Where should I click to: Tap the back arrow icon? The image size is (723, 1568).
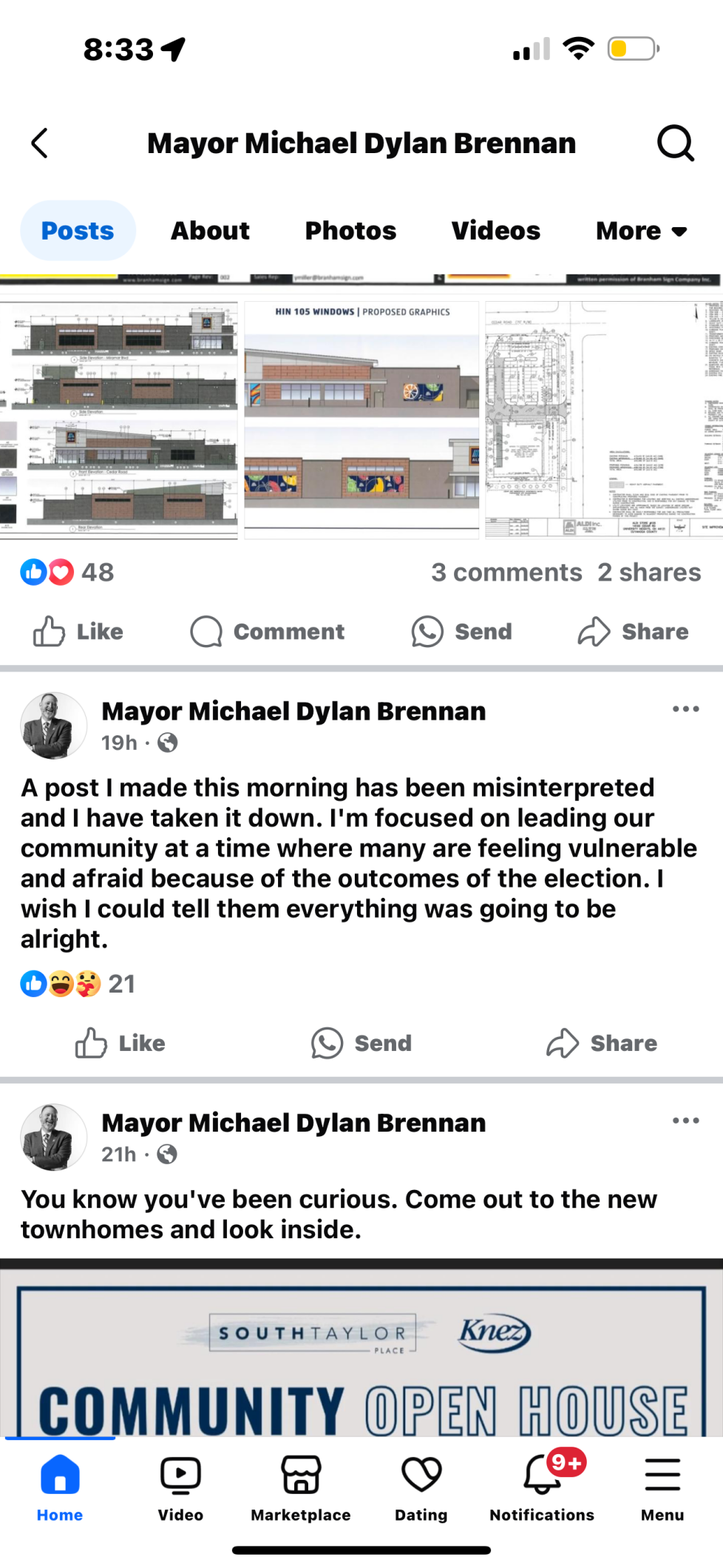pos(40,143)
